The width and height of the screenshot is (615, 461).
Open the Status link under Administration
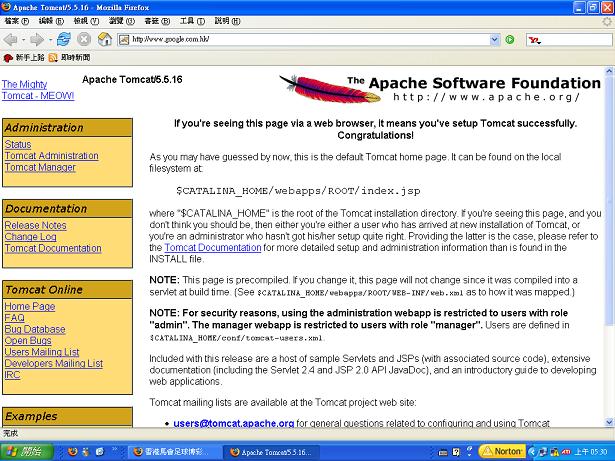[18, 144]
